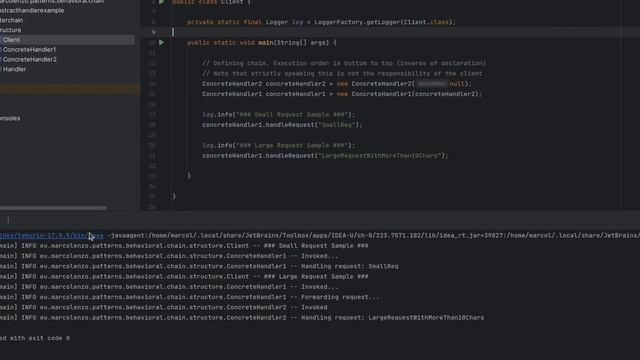640x360 pixels.
Task: Select Client in the project tree
Action: (11, 40)
